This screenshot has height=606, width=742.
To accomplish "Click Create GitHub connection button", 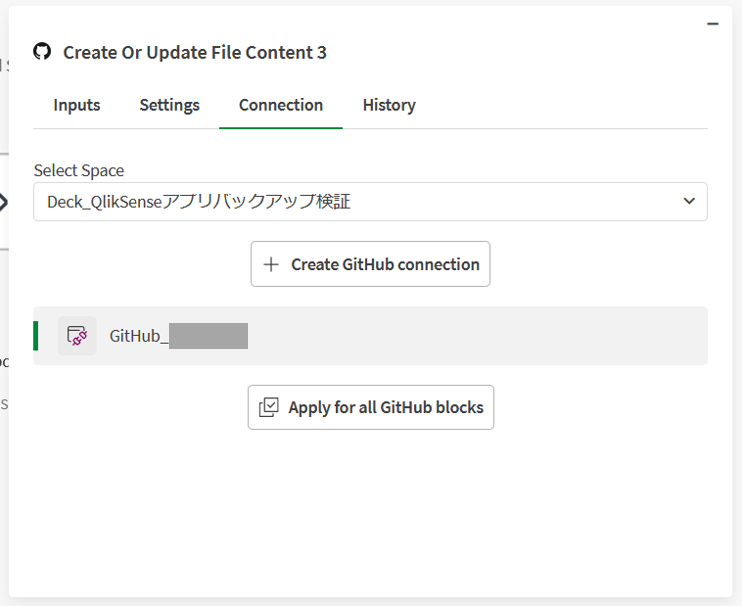I will tap(370, 264).
